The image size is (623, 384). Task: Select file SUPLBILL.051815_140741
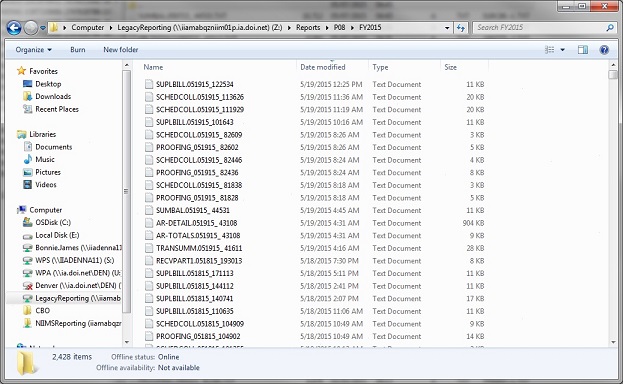(x=195, y=299)
